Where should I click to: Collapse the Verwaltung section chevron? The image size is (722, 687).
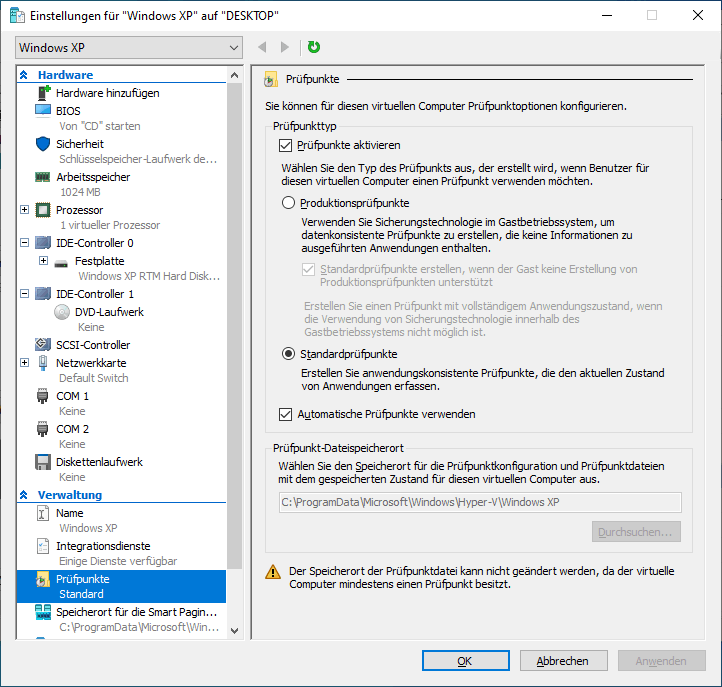(24, 495)
